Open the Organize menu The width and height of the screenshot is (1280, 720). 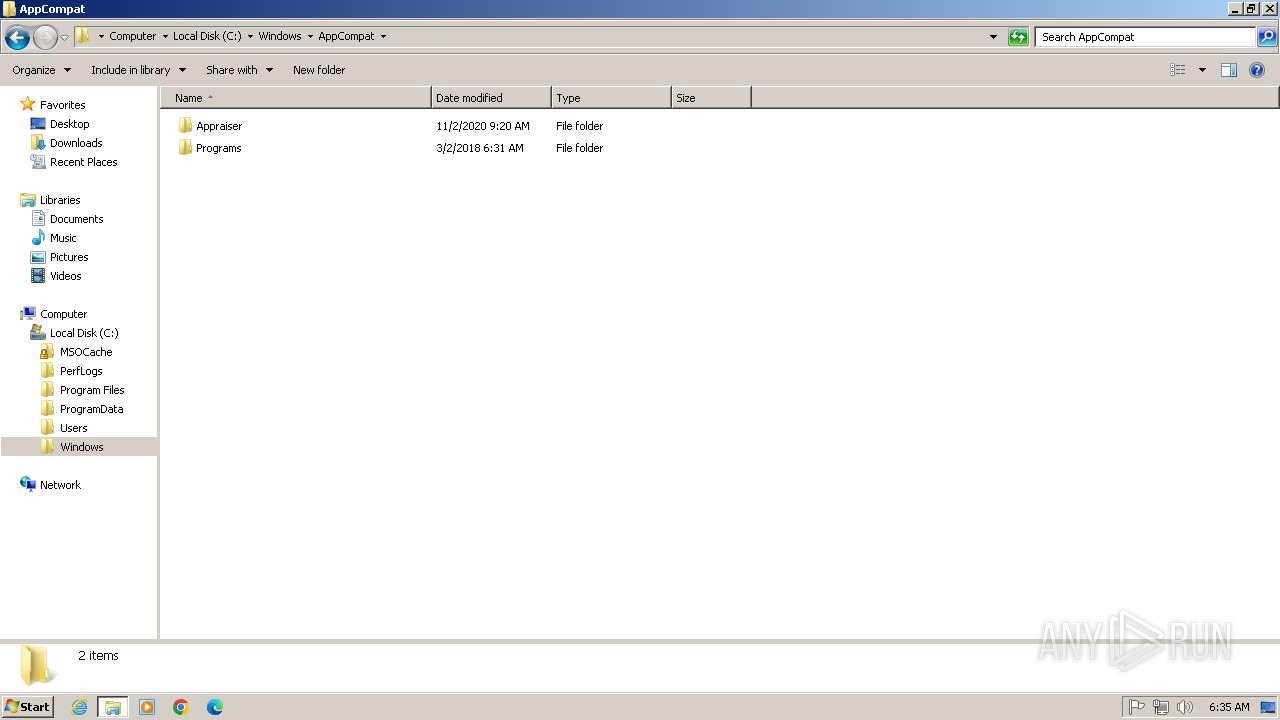pos(41,70)
